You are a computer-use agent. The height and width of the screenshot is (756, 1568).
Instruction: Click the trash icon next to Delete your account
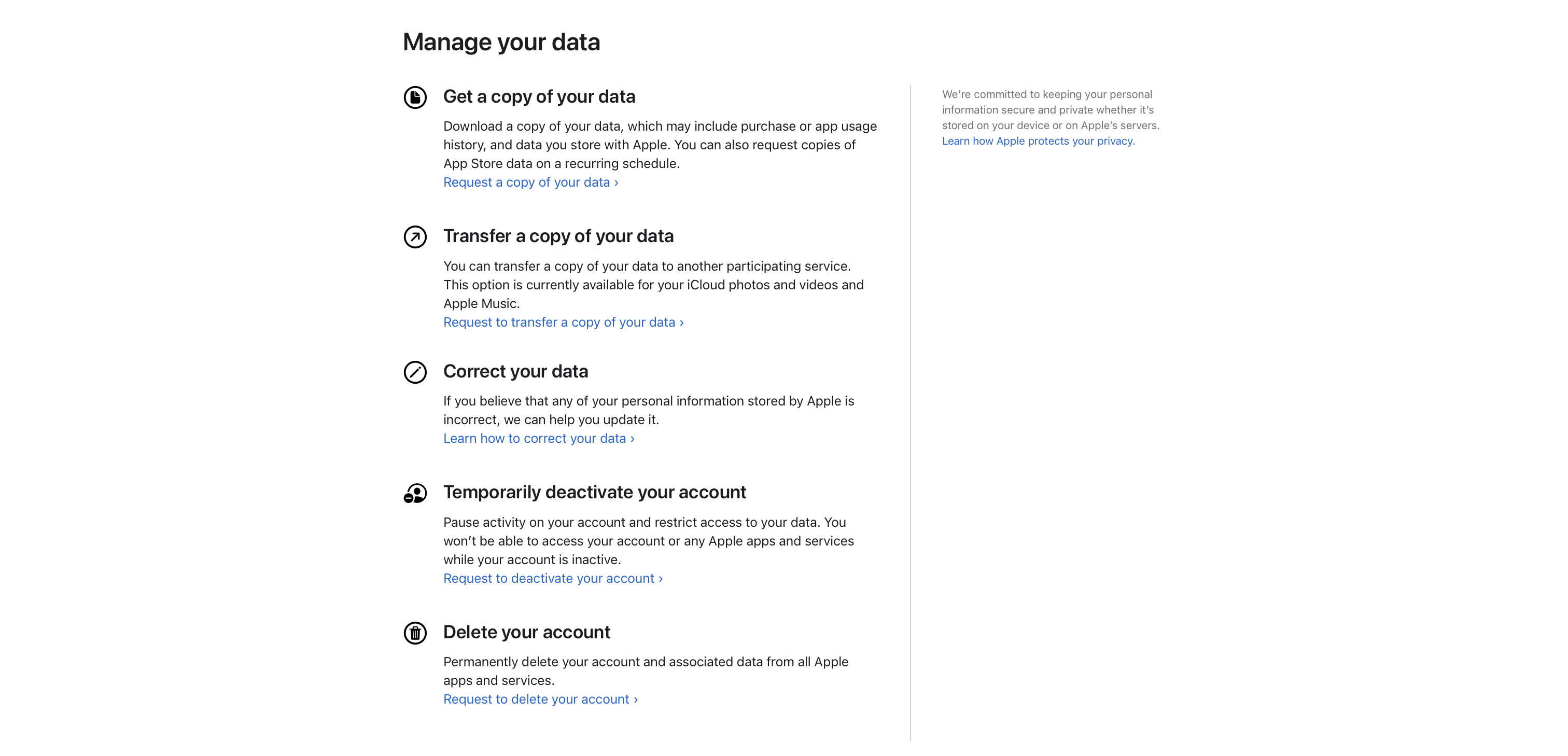[414, 635]
